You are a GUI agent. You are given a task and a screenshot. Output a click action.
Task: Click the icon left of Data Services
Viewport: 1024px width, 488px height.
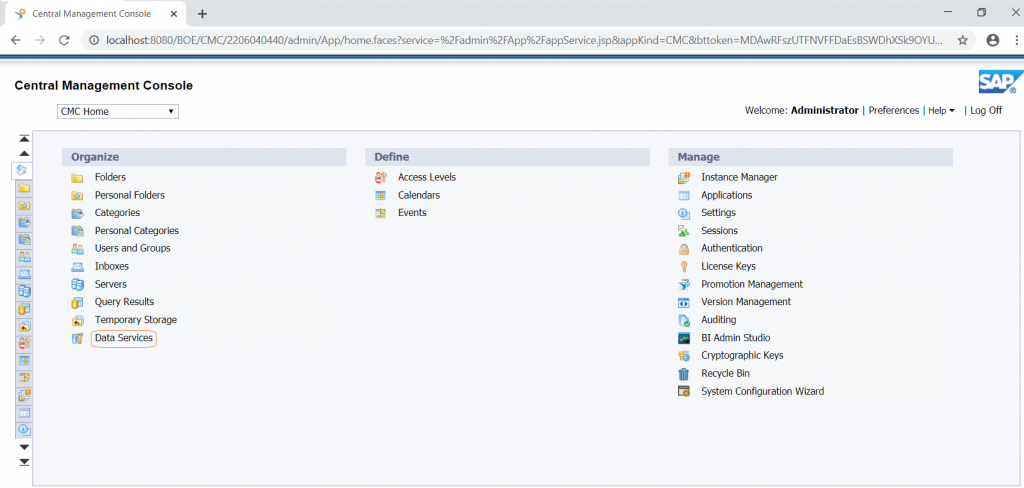(x=77, y=338)
